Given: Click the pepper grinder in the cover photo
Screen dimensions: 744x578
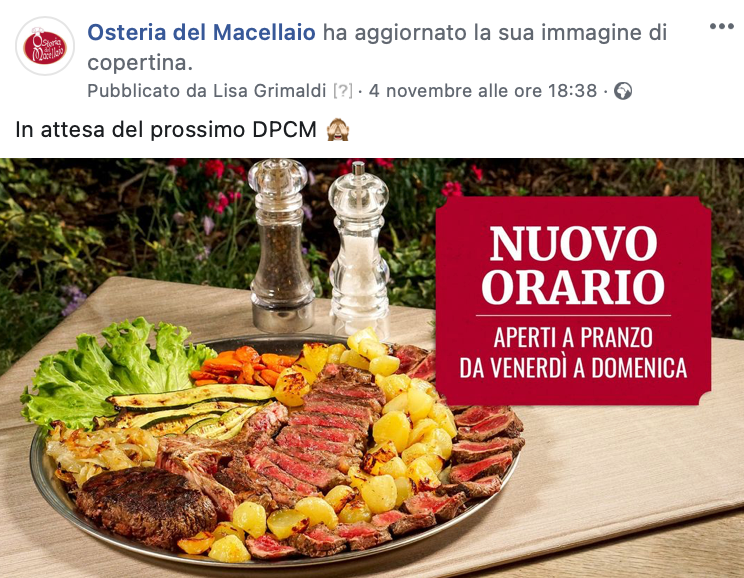Looking at the screenshot, I should 281,245.
